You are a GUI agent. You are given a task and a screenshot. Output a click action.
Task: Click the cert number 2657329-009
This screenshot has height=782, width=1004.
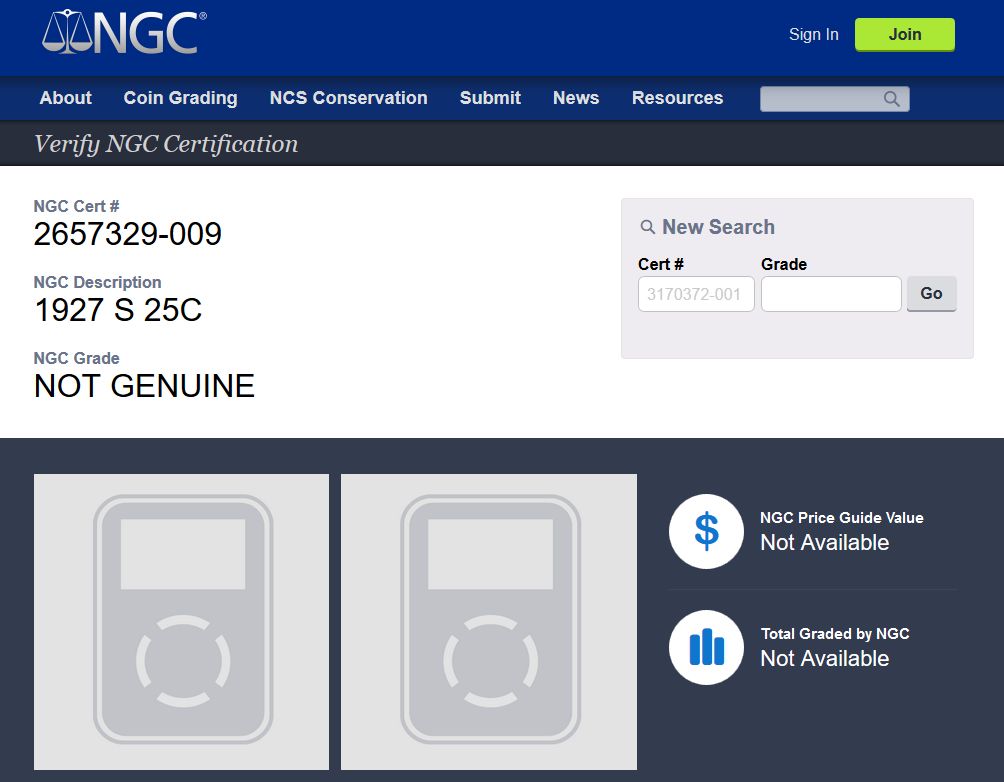click(127, 234)
